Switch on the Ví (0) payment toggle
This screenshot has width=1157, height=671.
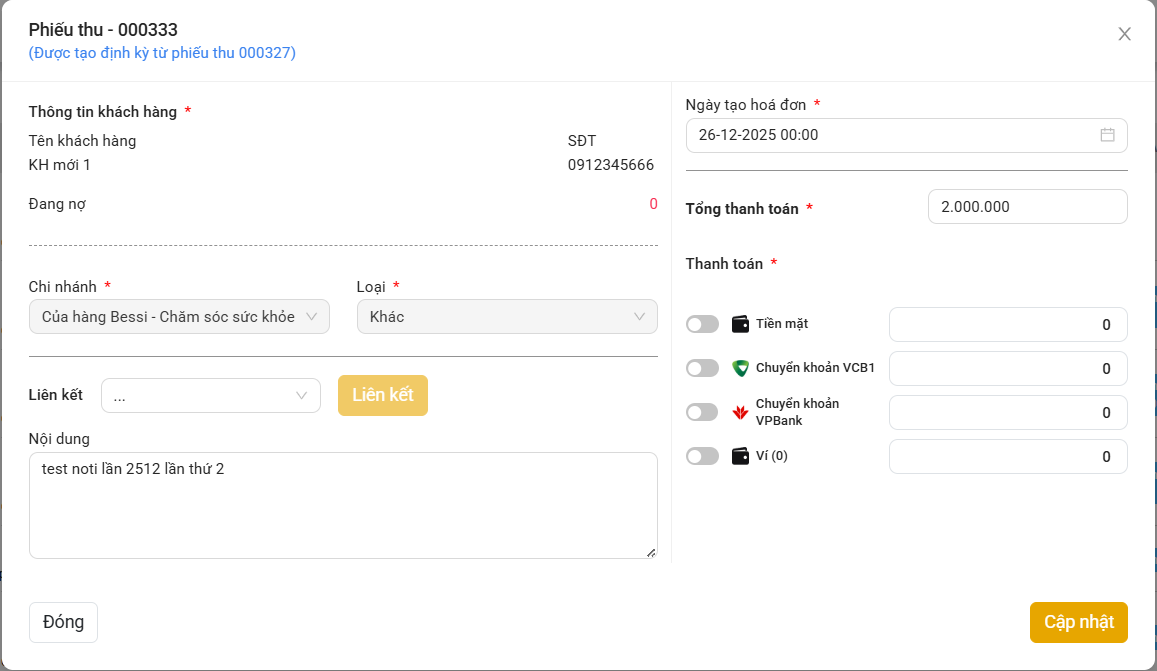[x=702, y=456]
